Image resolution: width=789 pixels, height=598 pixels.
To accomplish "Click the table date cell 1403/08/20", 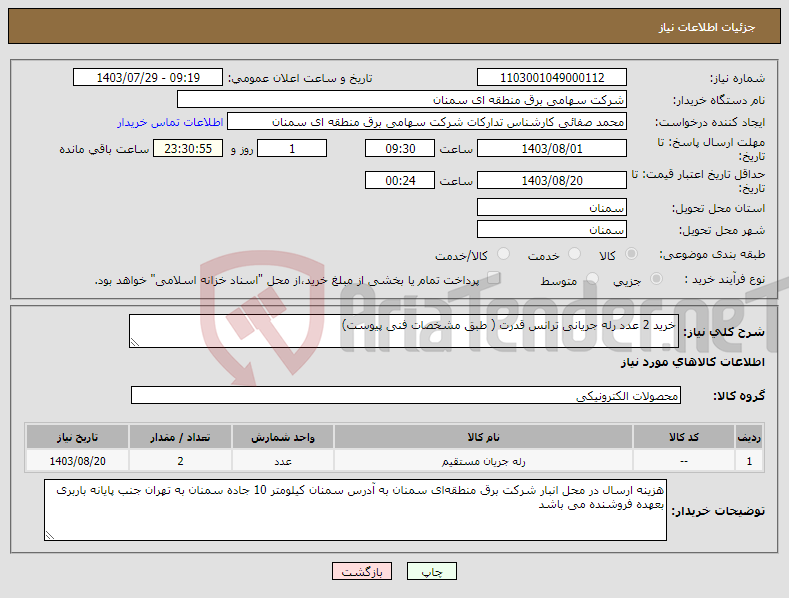I will 77,461.
